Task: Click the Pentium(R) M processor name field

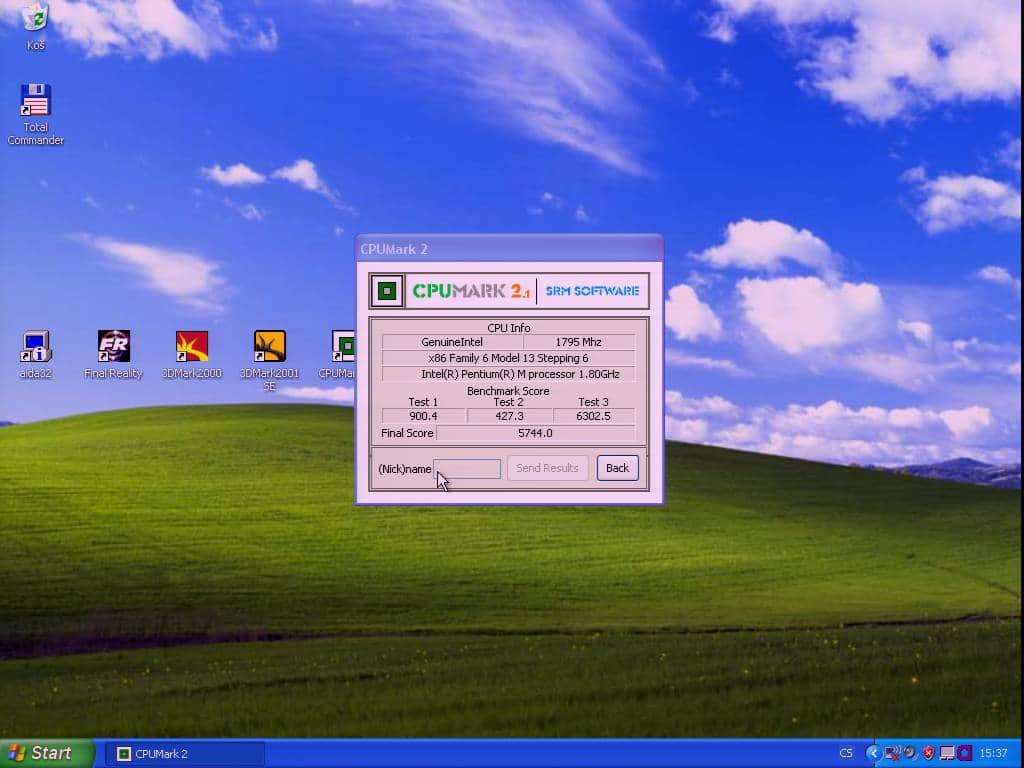Action: pyautogui.click(x=508, y=374)
